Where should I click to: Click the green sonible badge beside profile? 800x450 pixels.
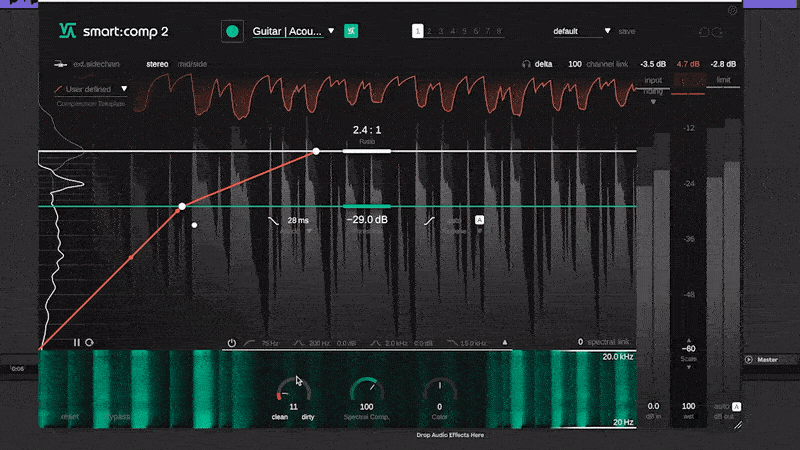(x=351, y=31)
